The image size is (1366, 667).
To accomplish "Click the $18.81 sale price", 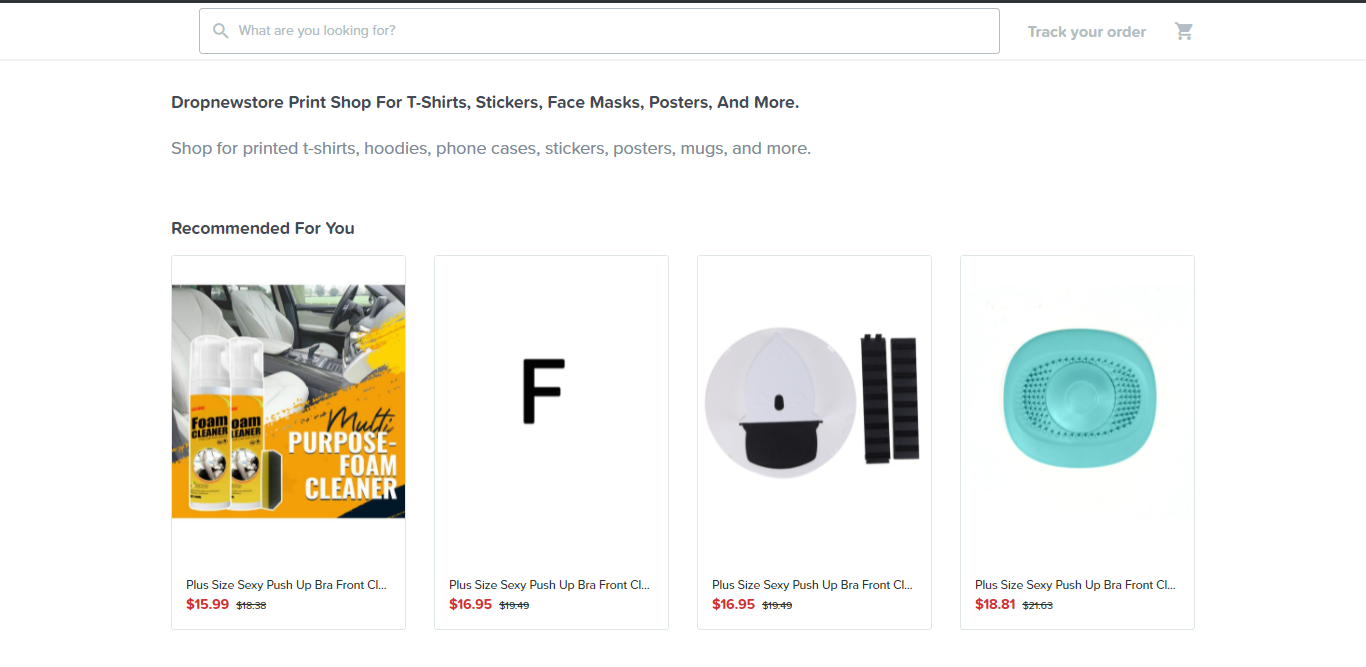I will [995, 604].
